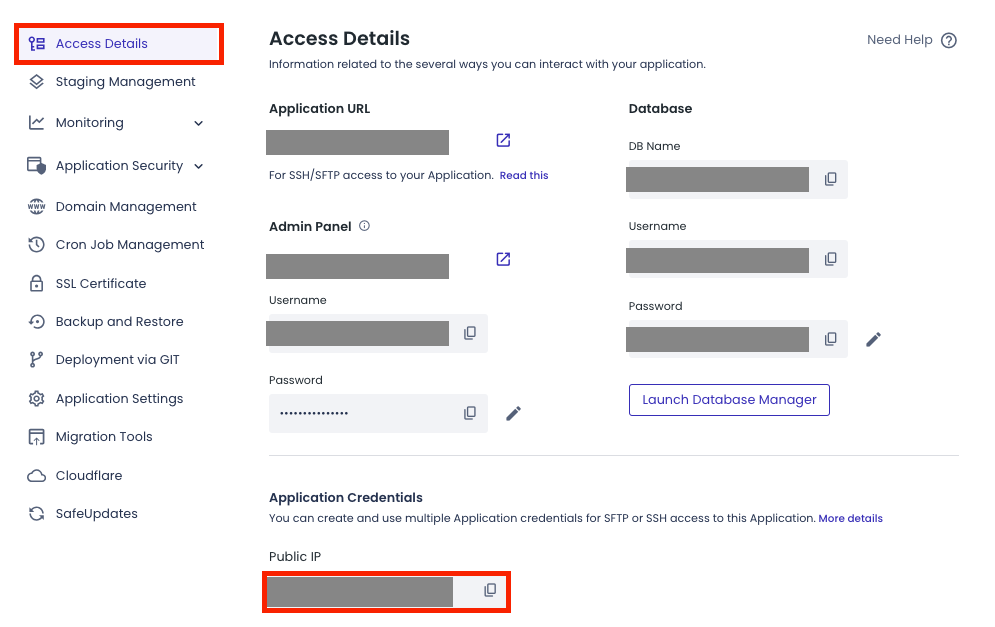This screenshot has height=627, width=995.
Task: Click the Admin Panel Password field
Action: (x=378, y=413)
